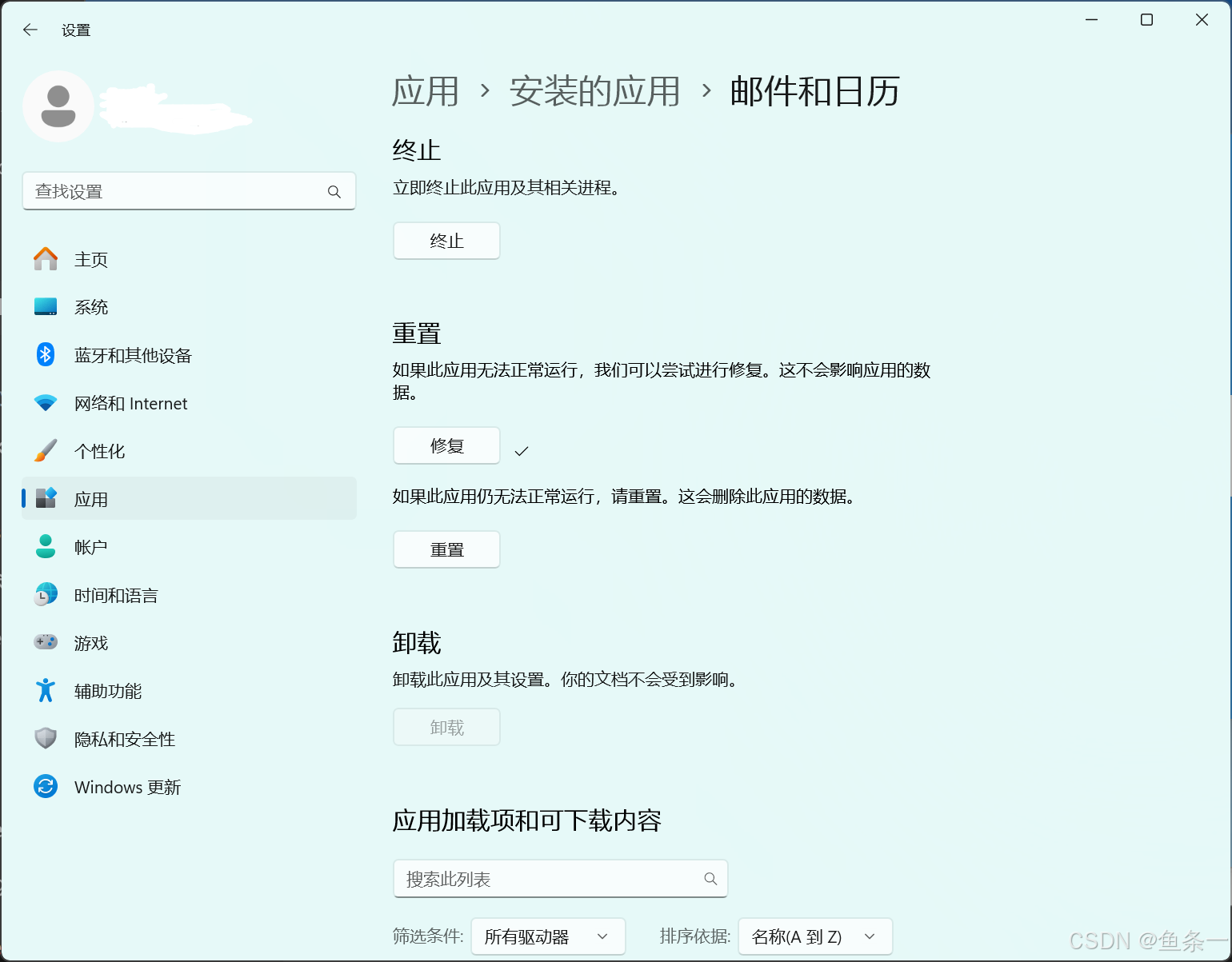Viewport: 1232px width, 962px height.
Task: Navigate to 应用 breadcrumb link
Action: tap(426, 91)
